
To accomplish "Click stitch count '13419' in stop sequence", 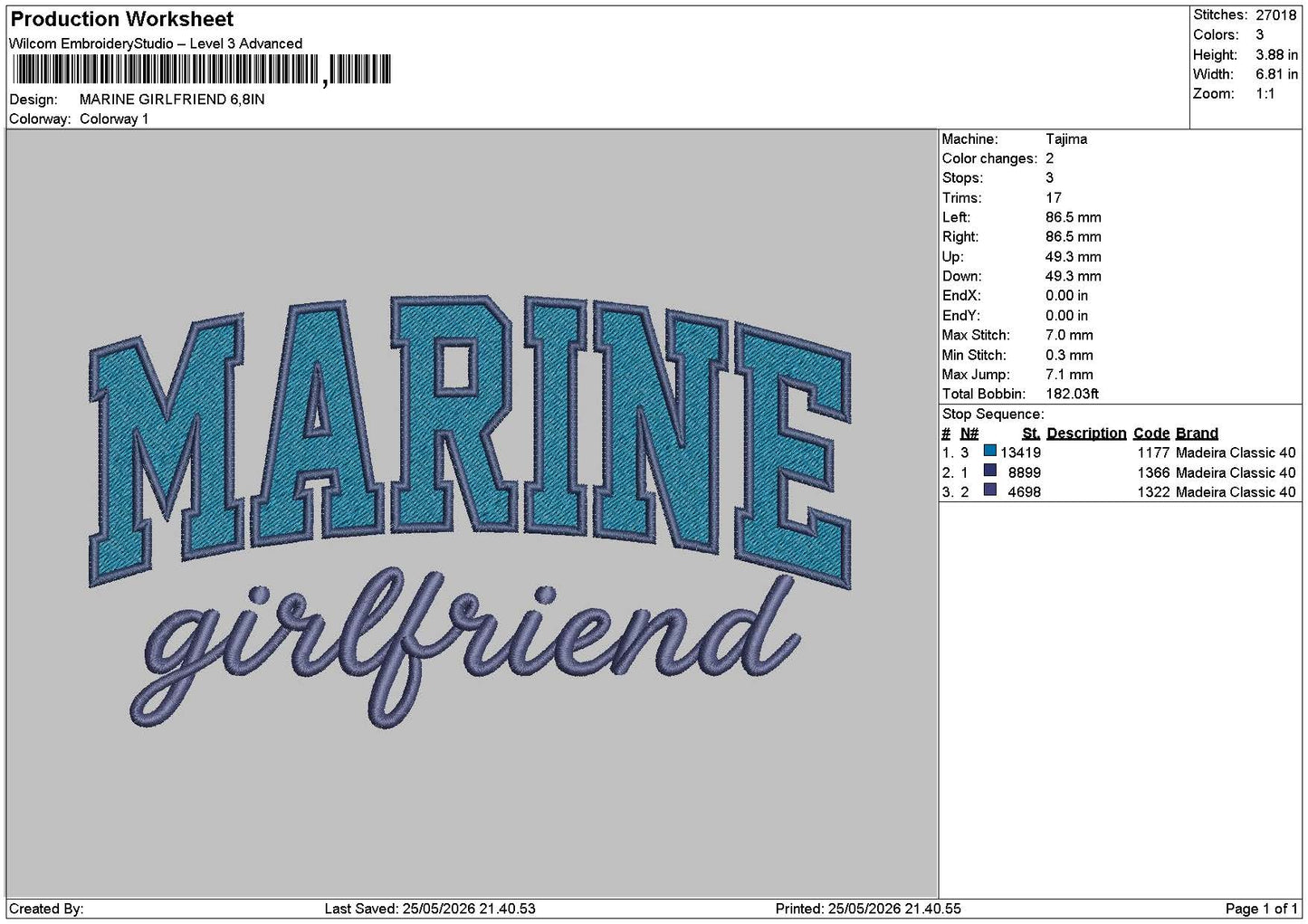I will point(1020,453).
